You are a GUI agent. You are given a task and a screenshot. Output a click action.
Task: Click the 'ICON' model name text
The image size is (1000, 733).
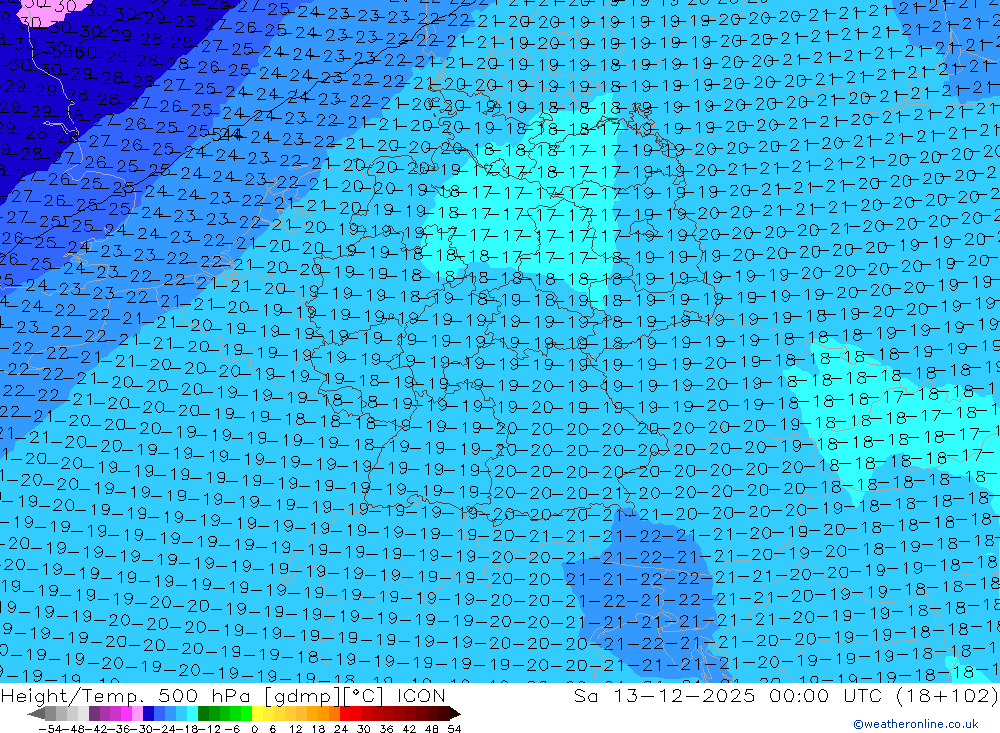click(421, 696)
